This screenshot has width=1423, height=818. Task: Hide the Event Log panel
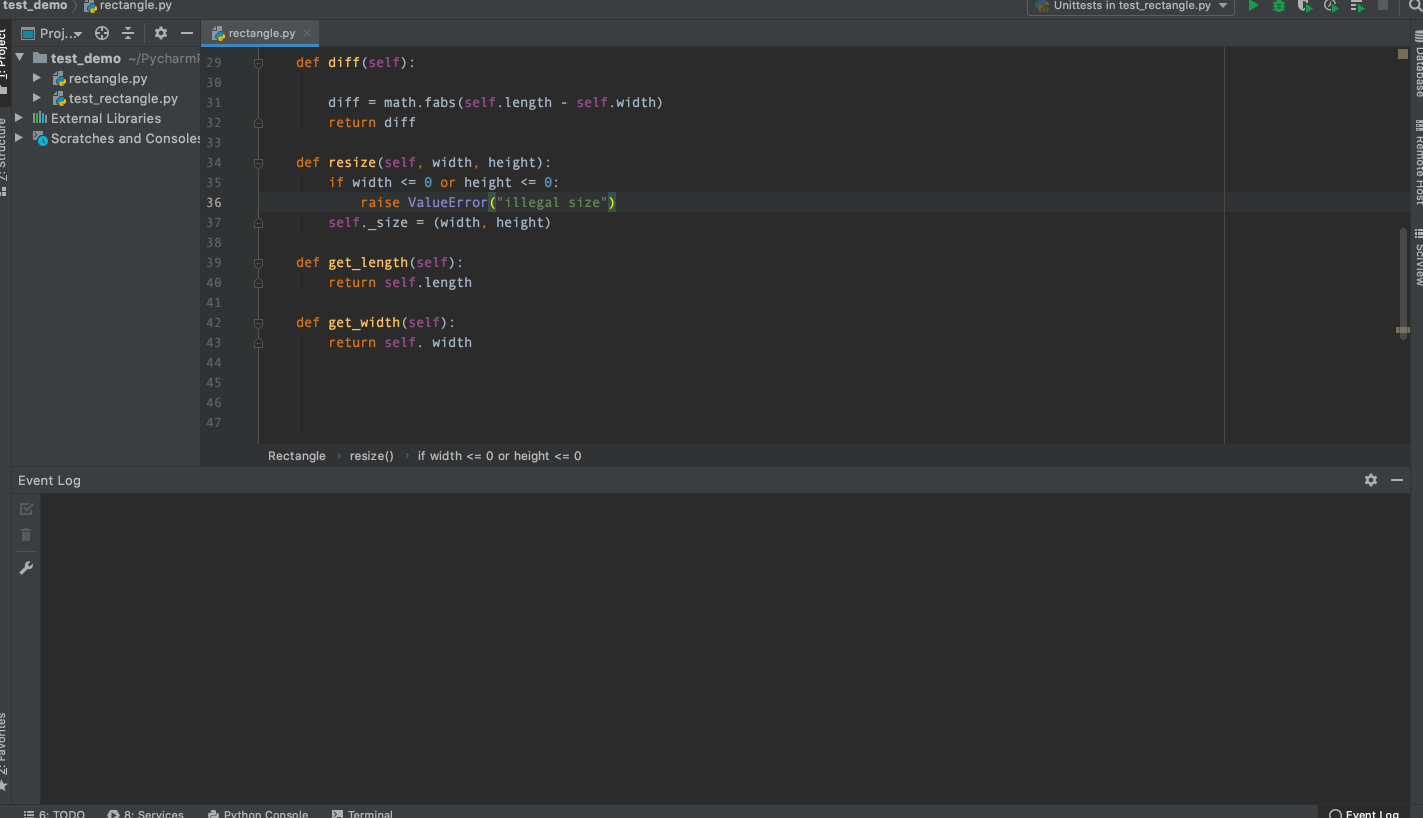(1397, 480)
